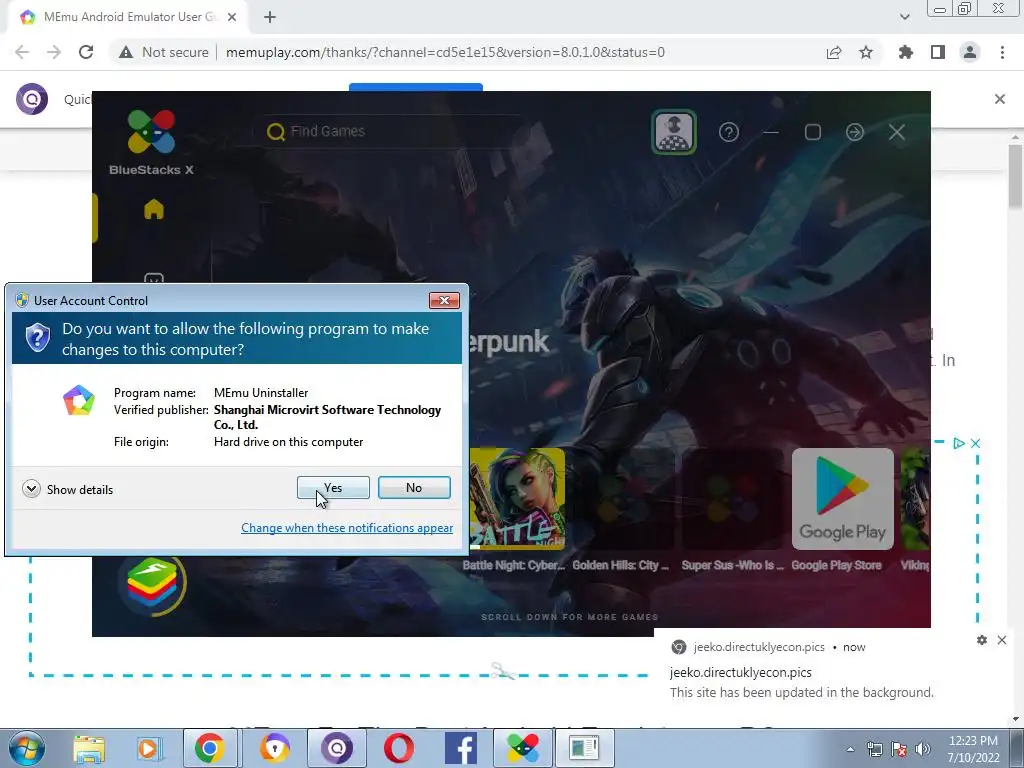This screenshot has height=768, width=1024.
Task: Open BlueStacks profile avatar
Action: (674, 132)
